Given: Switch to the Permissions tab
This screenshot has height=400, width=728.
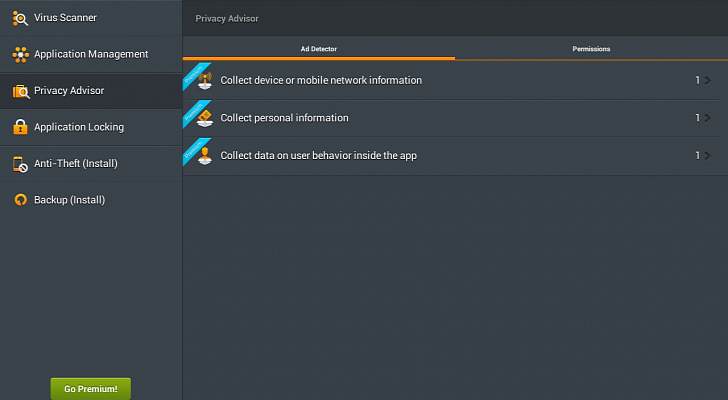Looking at the screenshot, I should (x=591, y=48).
